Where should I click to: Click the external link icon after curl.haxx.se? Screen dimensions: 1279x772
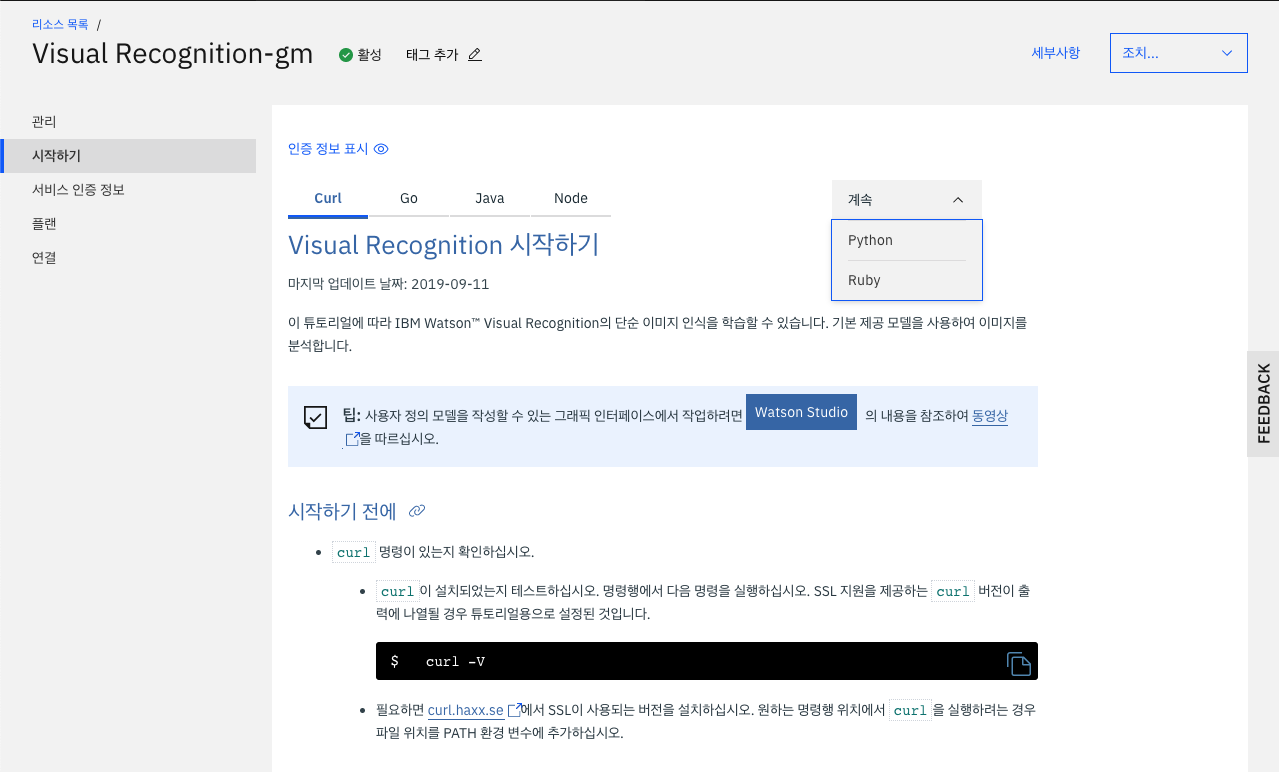pos(515,710)
